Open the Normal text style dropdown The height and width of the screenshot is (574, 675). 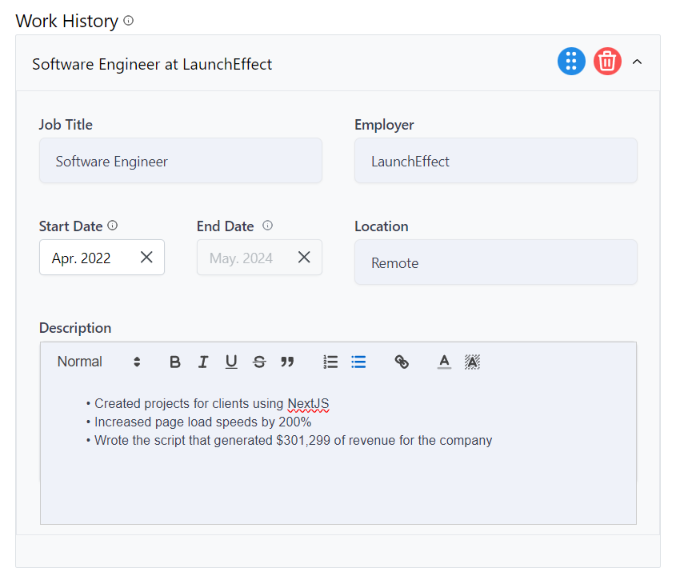click(x=99, y=362)
